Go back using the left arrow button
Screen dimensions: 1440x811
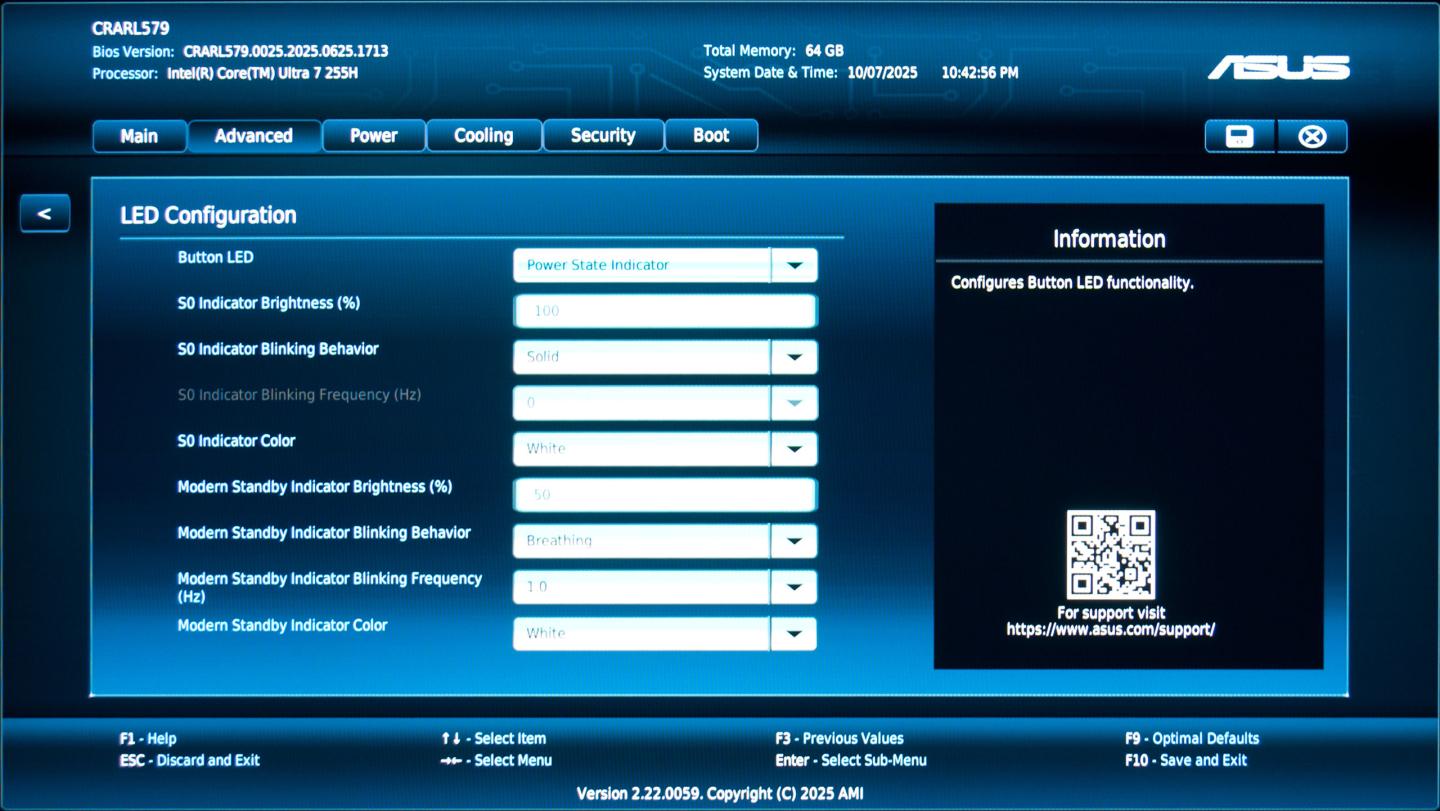pyautogui.click(x=44, y=213)
